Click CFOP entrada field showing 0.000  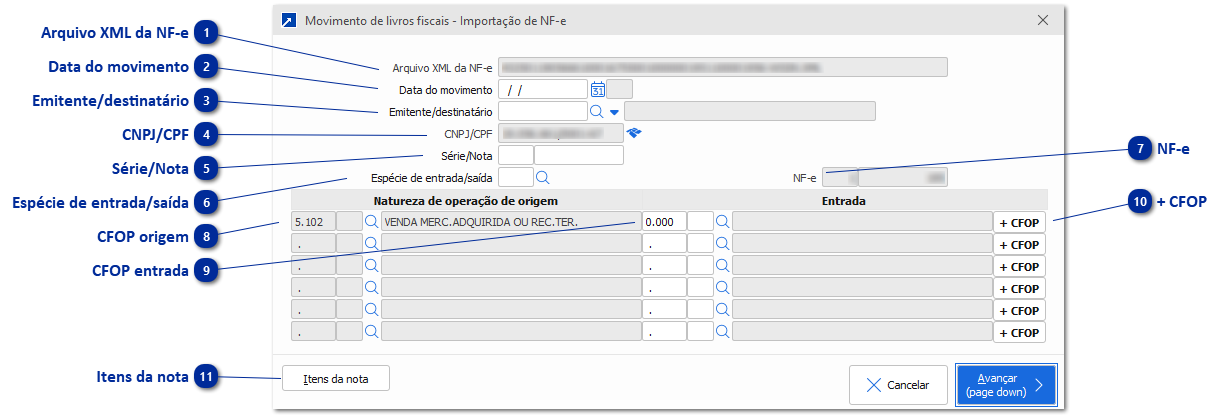tap(665, 221)
